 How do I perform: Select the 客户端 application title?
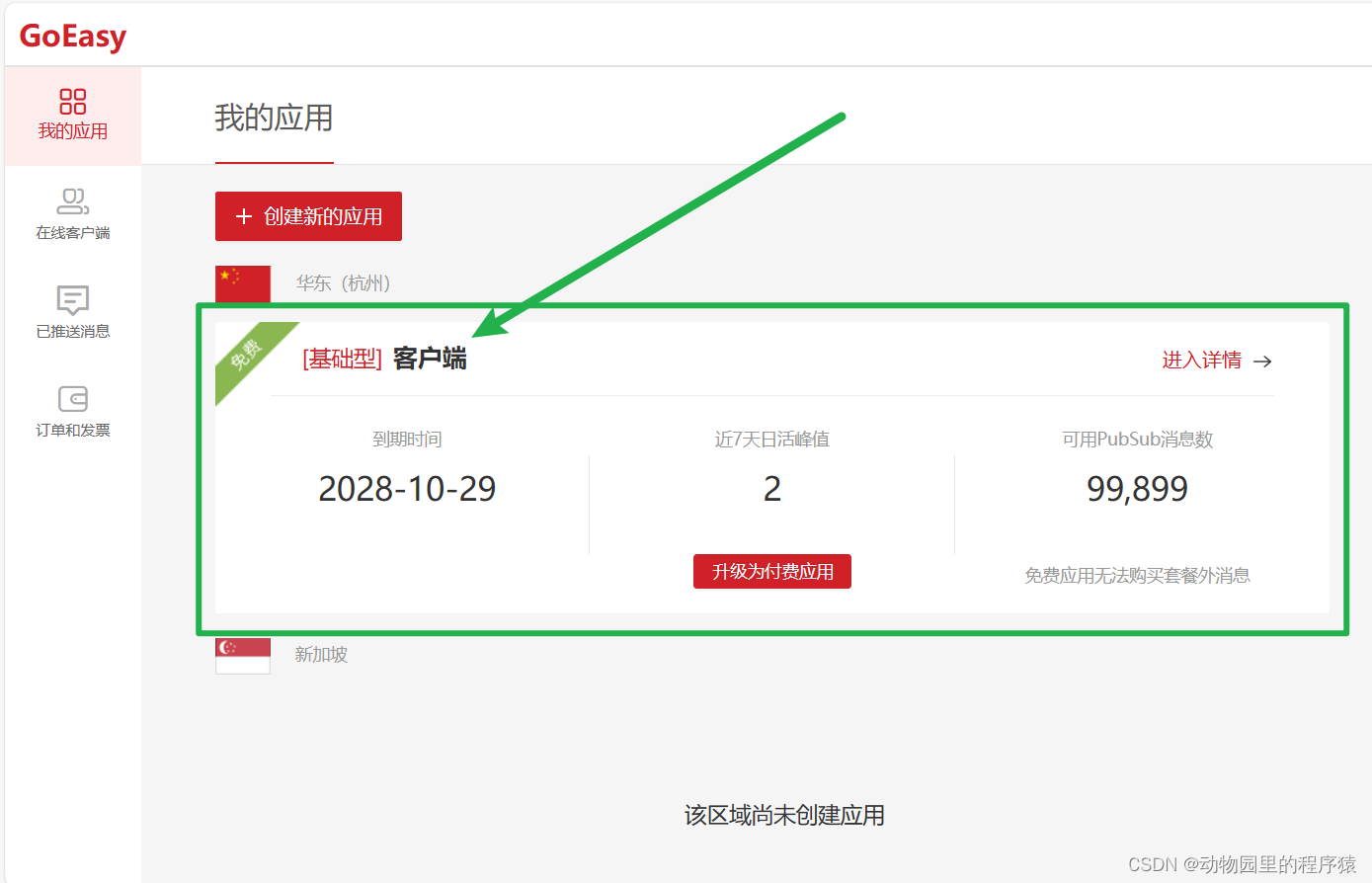pyautogui.click(x=429, y=360)
